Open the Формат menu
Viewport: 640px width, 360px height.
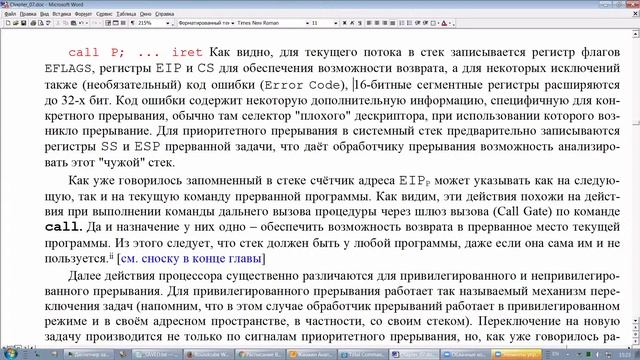(83, 14)
